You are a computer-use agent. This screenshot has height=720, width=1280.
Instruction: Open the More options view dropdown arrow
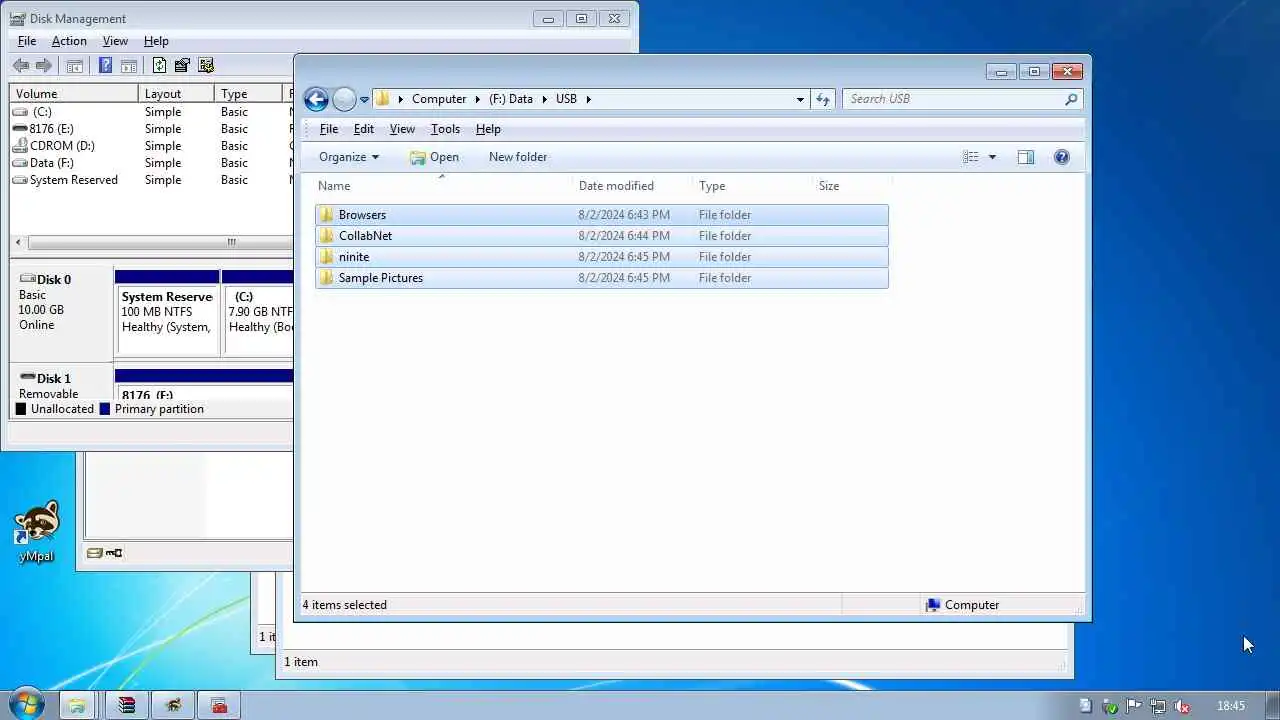[992, 157]
